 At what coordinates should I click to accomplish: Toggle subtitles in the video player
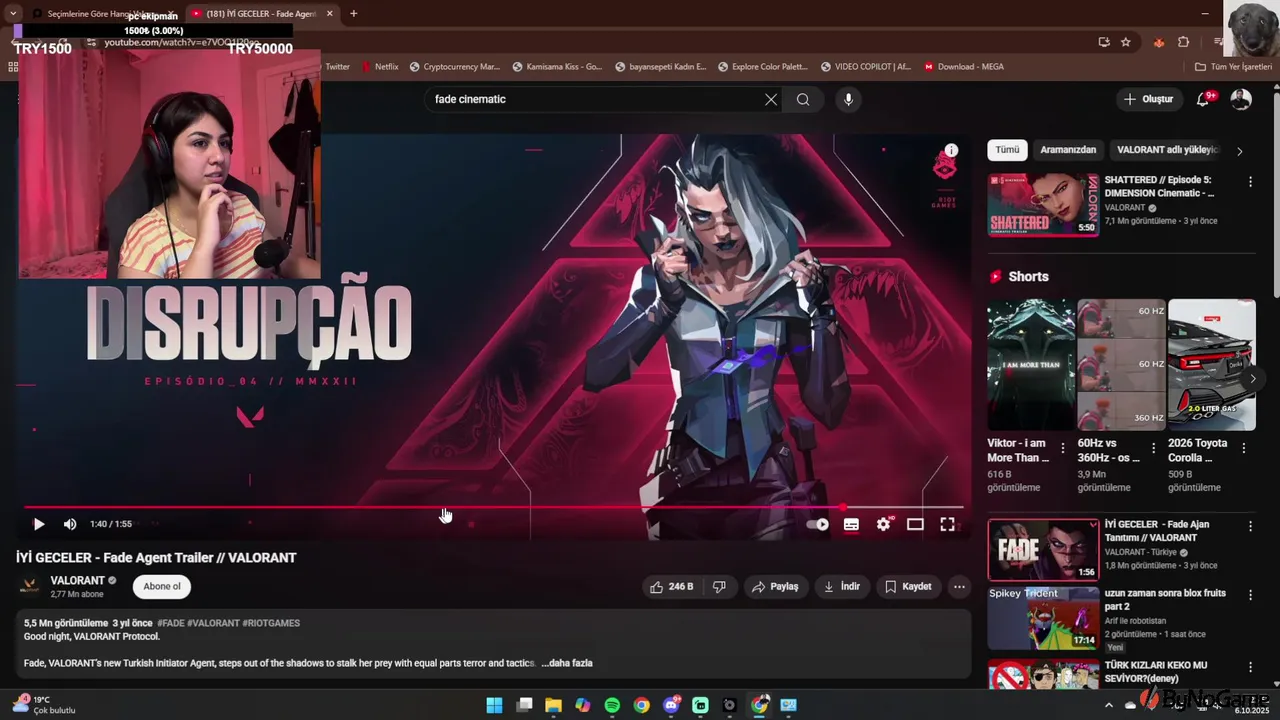[851, 524]
